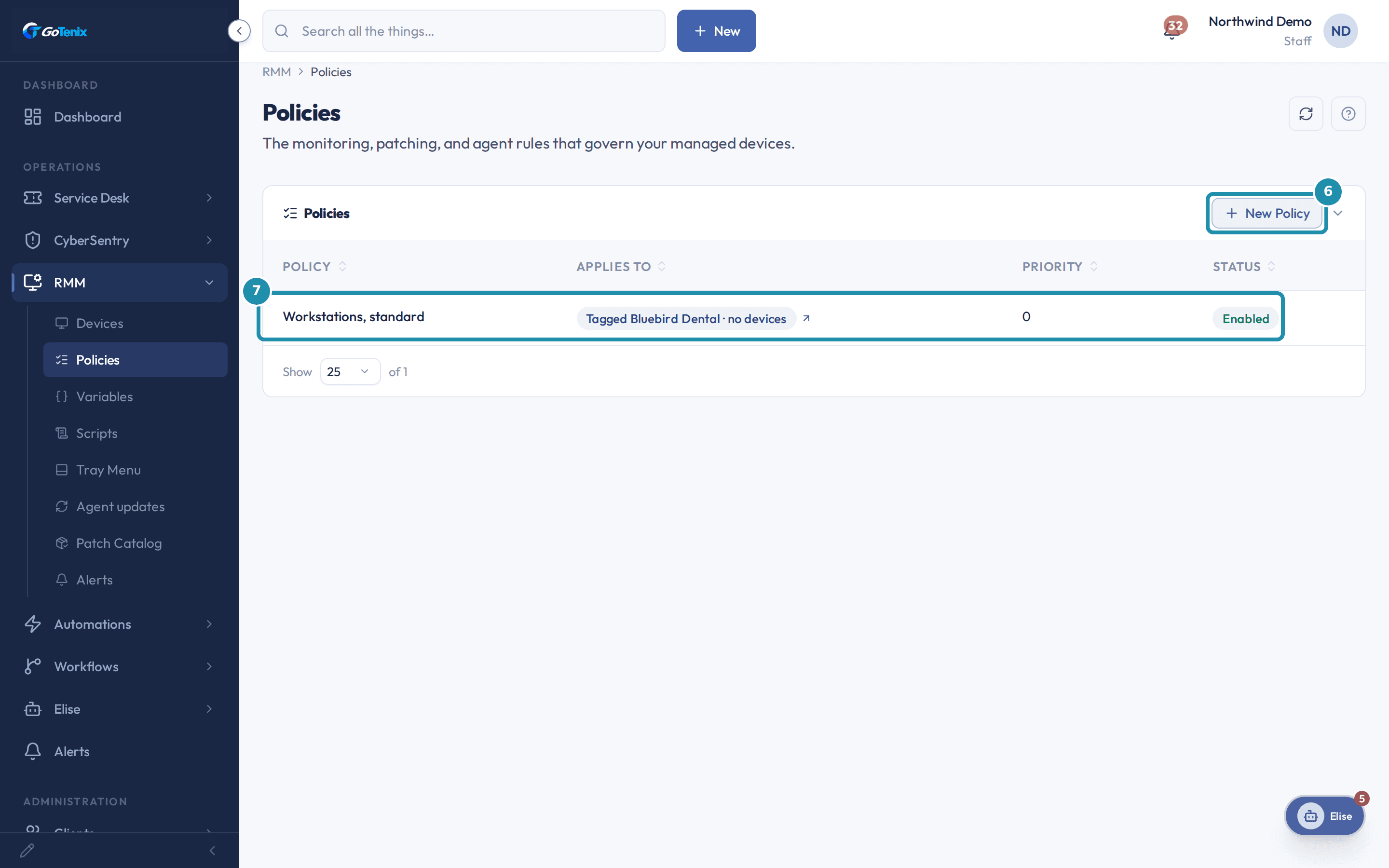The width and height of the screenshot is (1389, 868).
Task: Sort the table by STATUS column
Action: 1244,266
